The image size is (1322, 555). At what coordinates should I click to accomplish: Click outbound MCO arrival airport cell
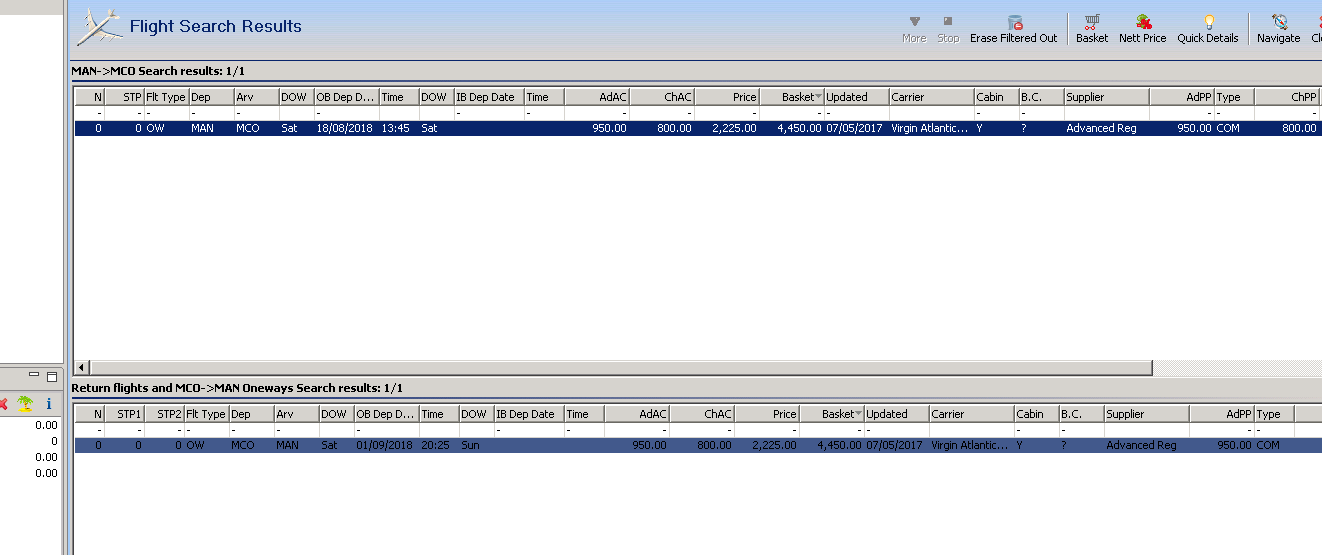pyautogui.click(x=256, y=128)
